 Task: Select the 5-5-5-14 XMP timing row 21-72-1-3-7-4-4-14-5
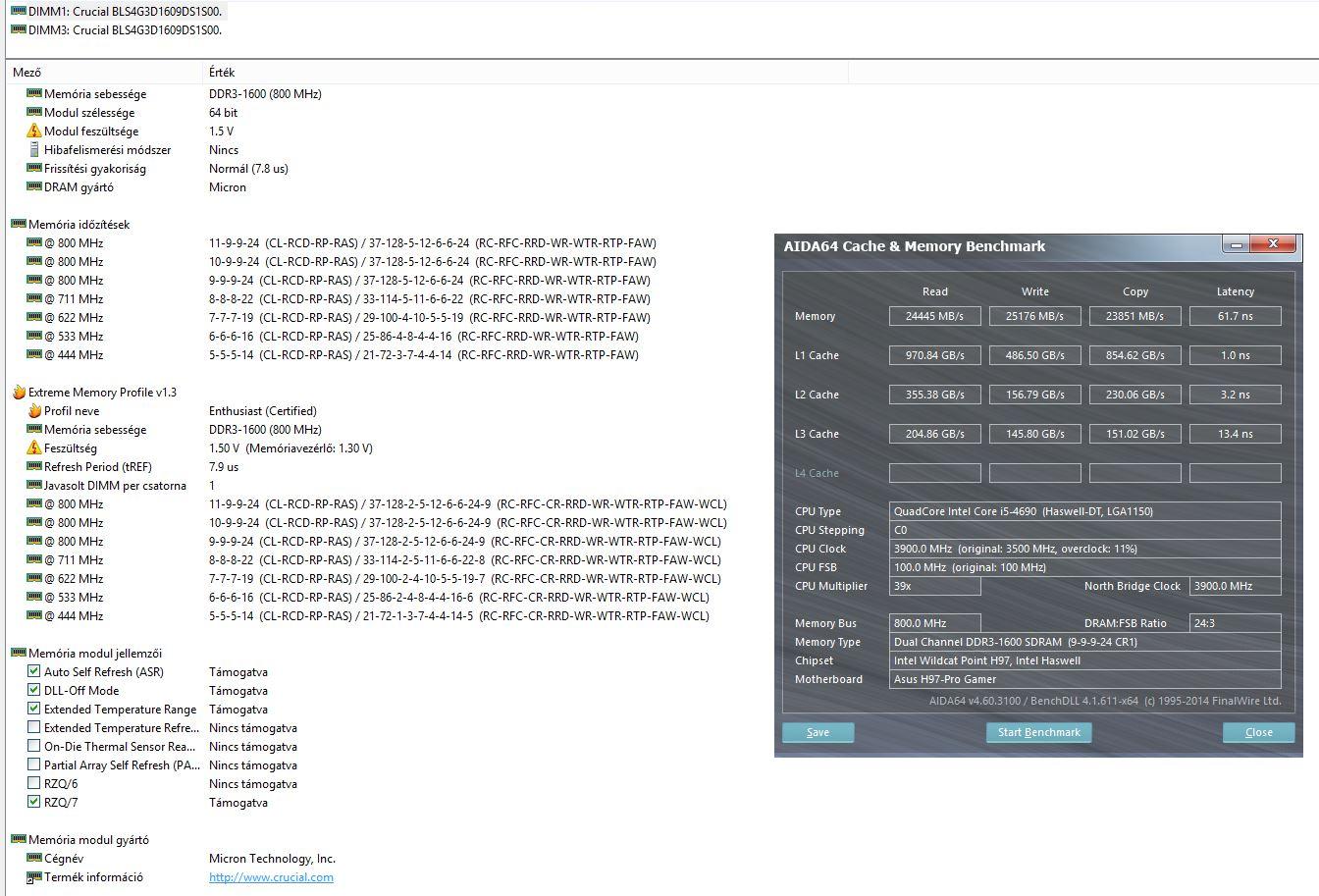(459, 615)
